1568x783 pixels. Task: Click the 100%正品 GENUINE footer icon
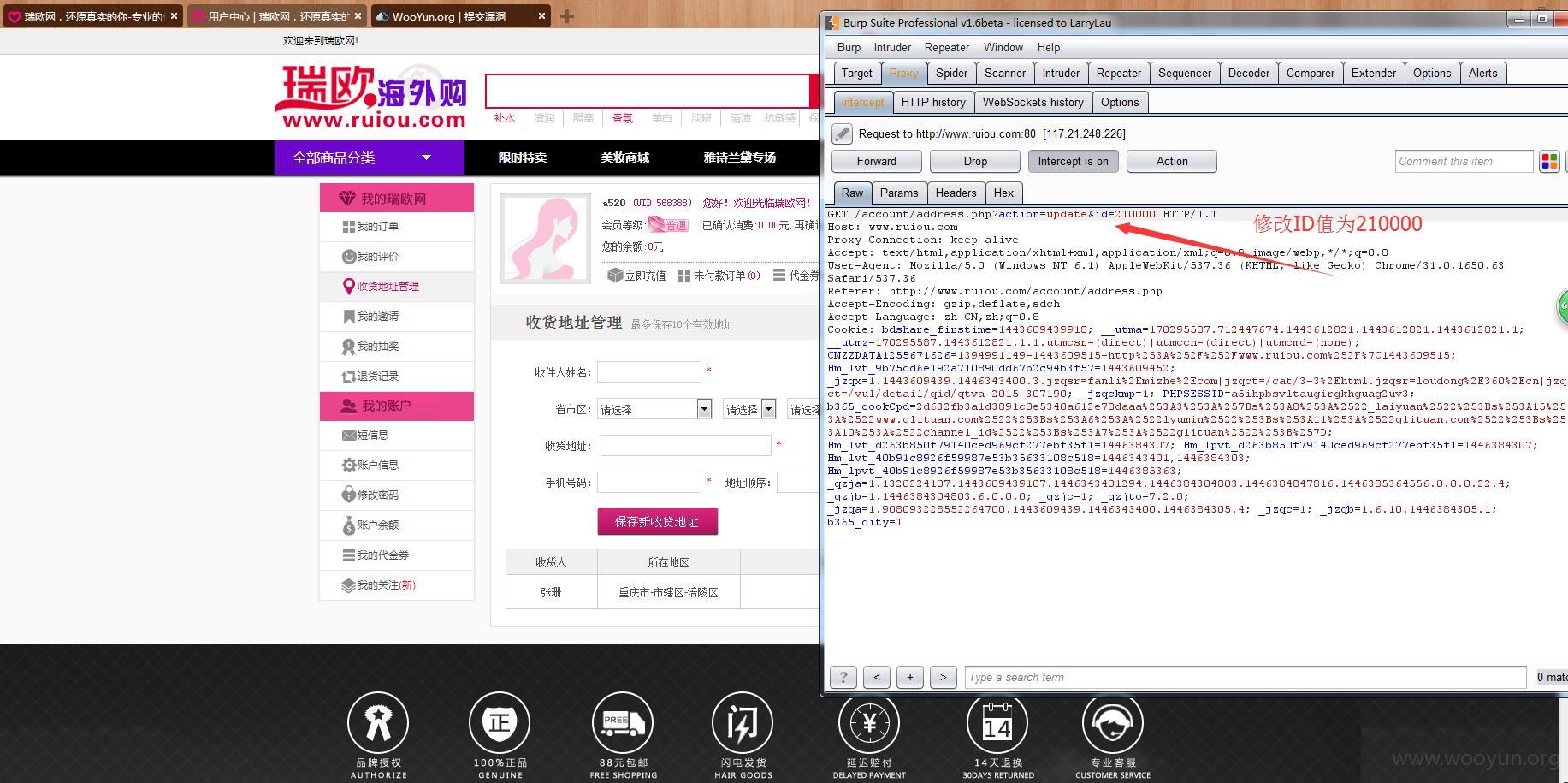click(500, 723)
